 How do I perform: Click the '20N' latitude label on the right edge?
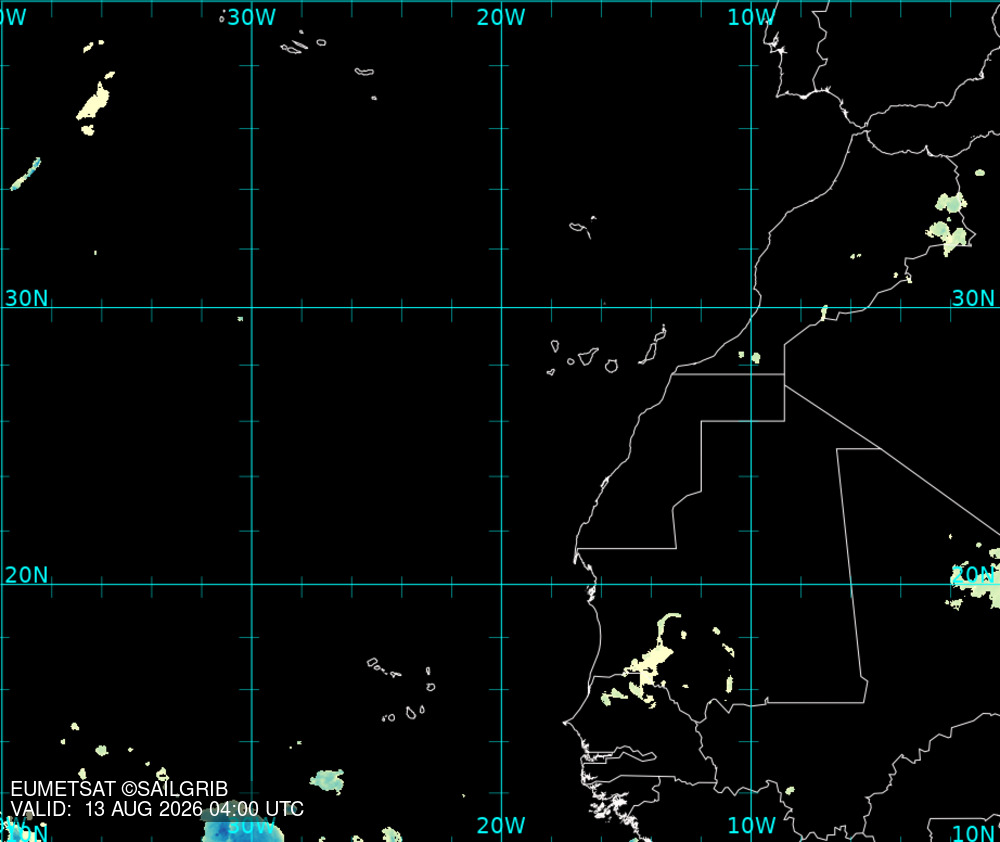coord(973,575)
